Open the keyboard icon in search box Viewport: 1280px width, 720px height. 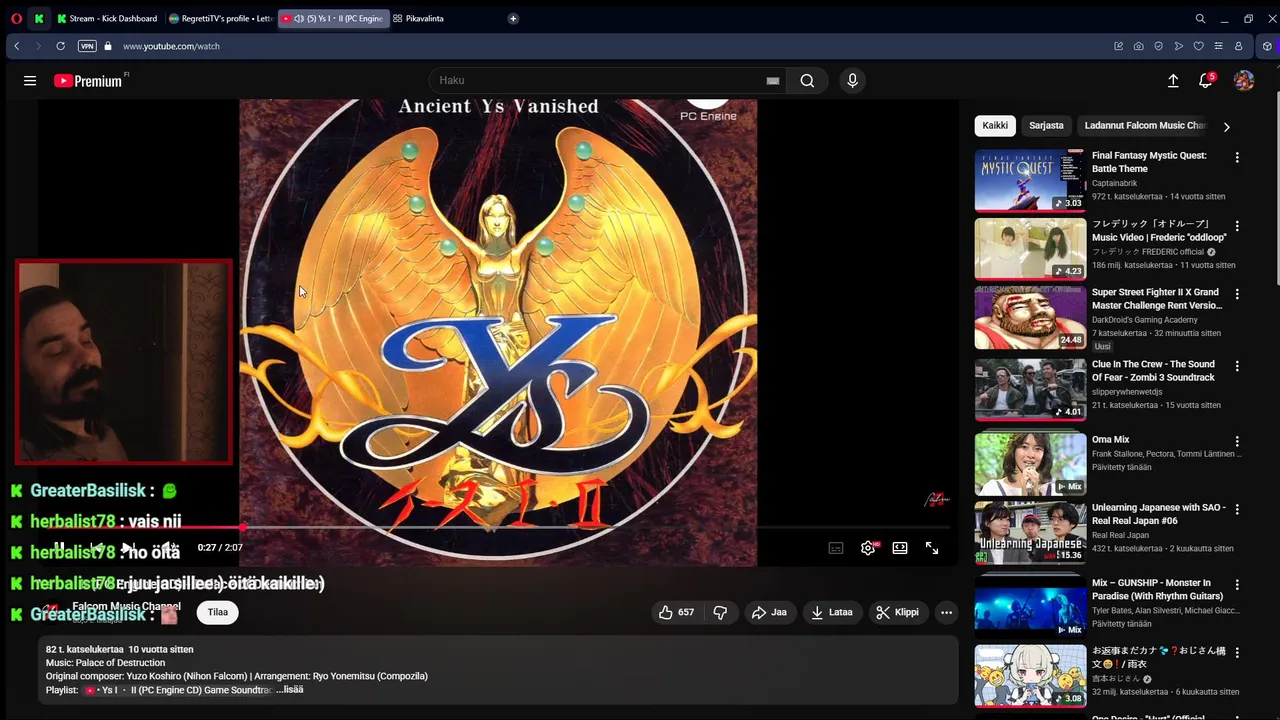click(772, 81)
